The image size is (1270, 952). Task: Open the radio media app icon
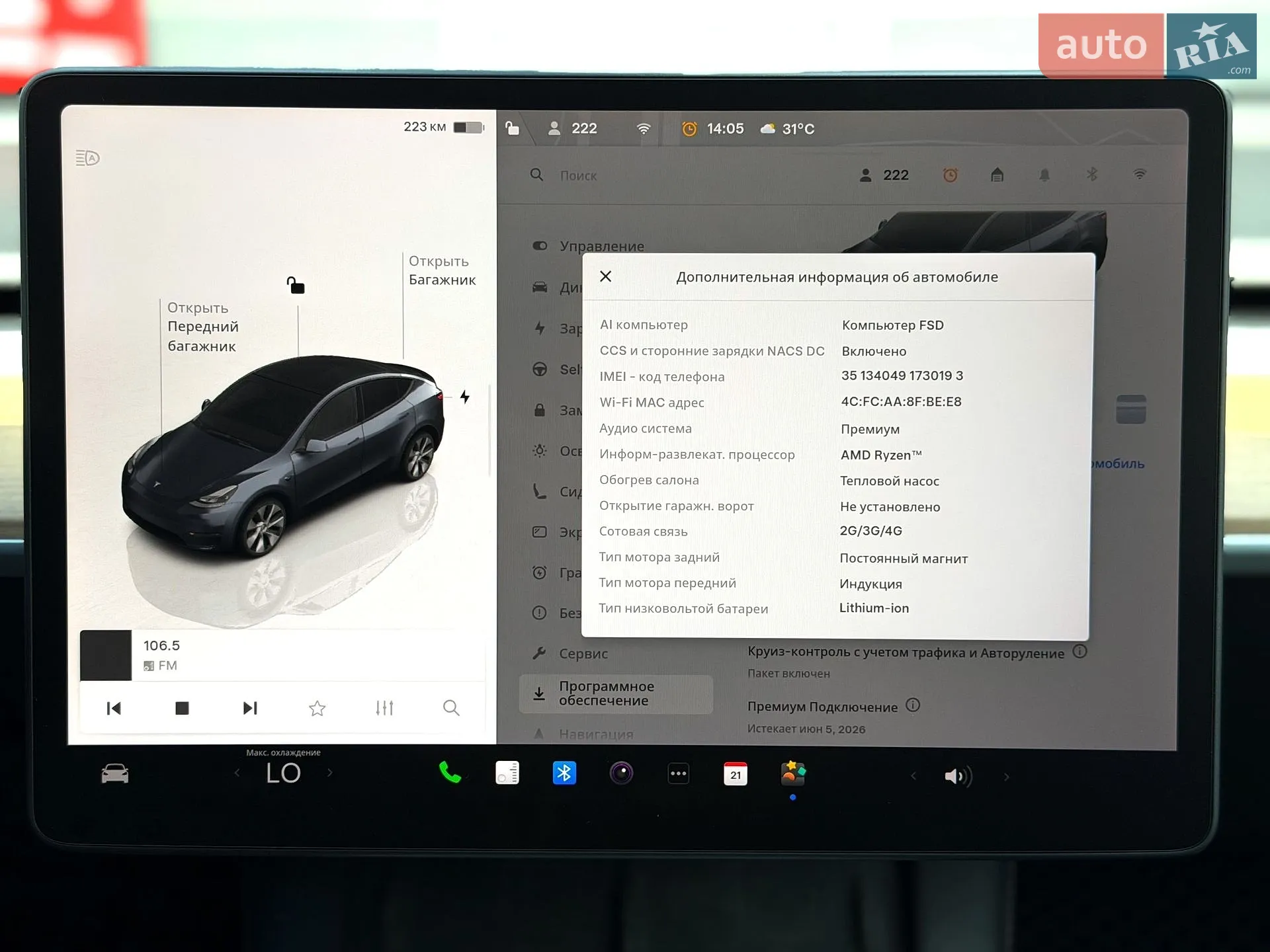[x=507, y=772]
